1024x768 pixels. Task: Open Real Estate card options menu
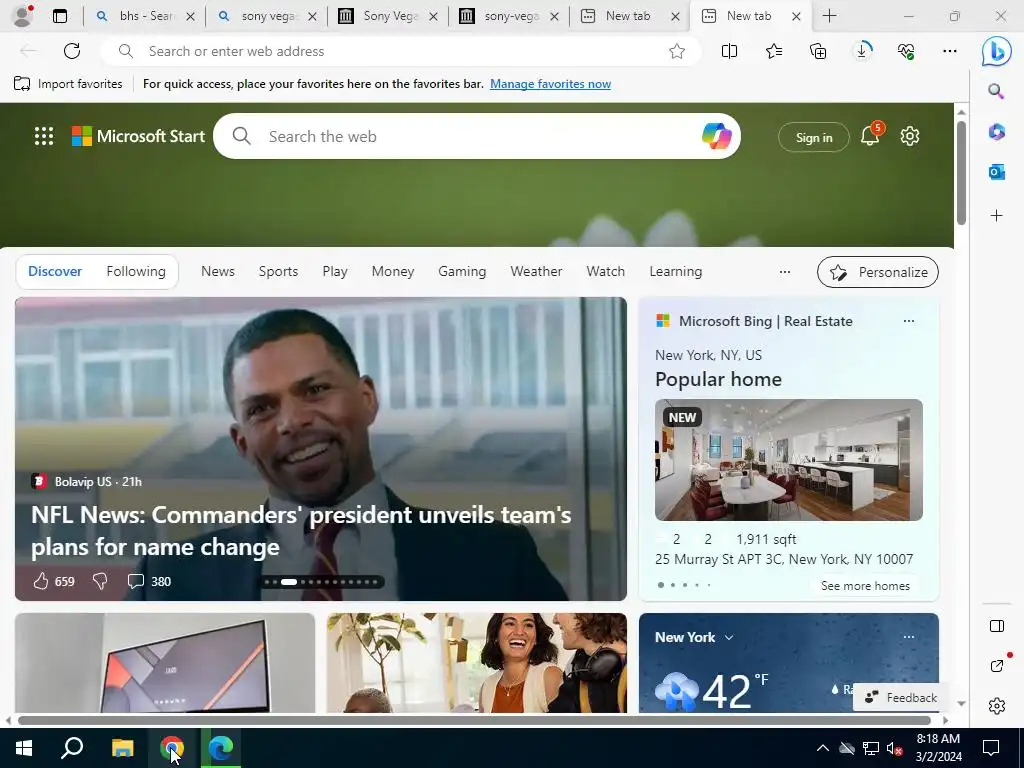click(x=908, y=321)
